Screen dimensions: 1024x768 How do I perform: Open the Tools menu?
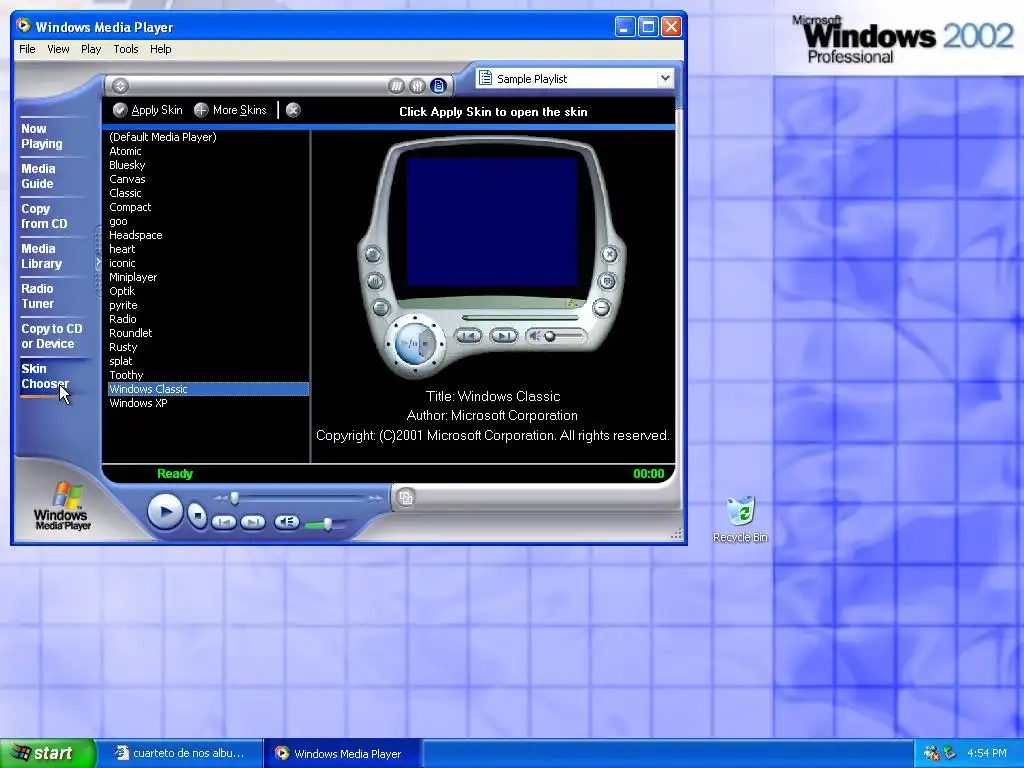125,49
